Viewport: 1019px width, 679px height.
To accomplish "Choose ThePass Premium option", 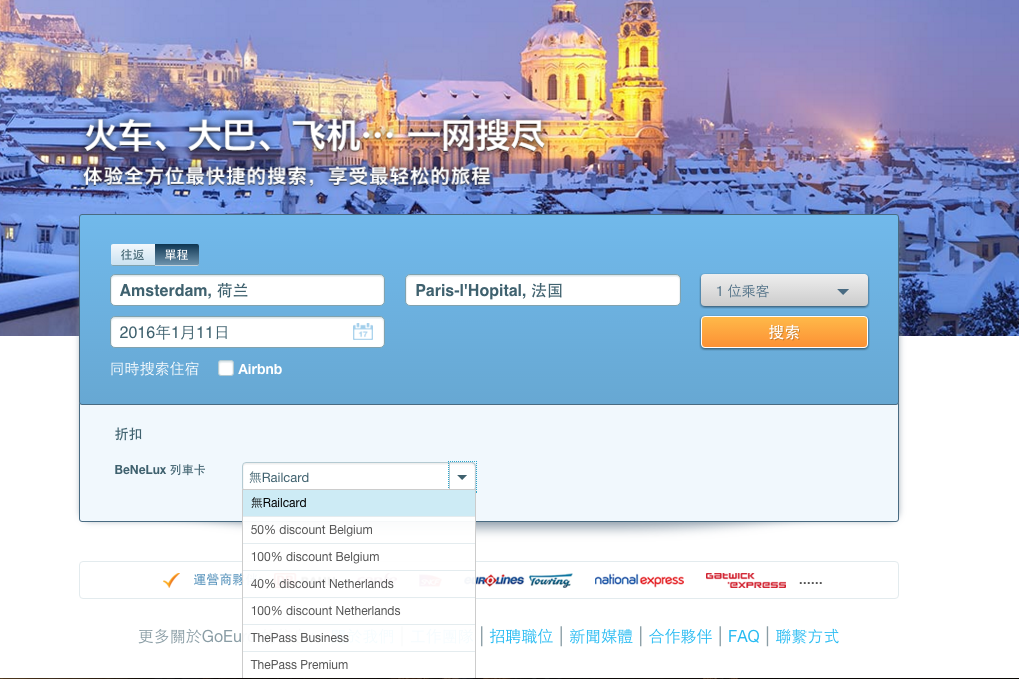I will [359, 665].
